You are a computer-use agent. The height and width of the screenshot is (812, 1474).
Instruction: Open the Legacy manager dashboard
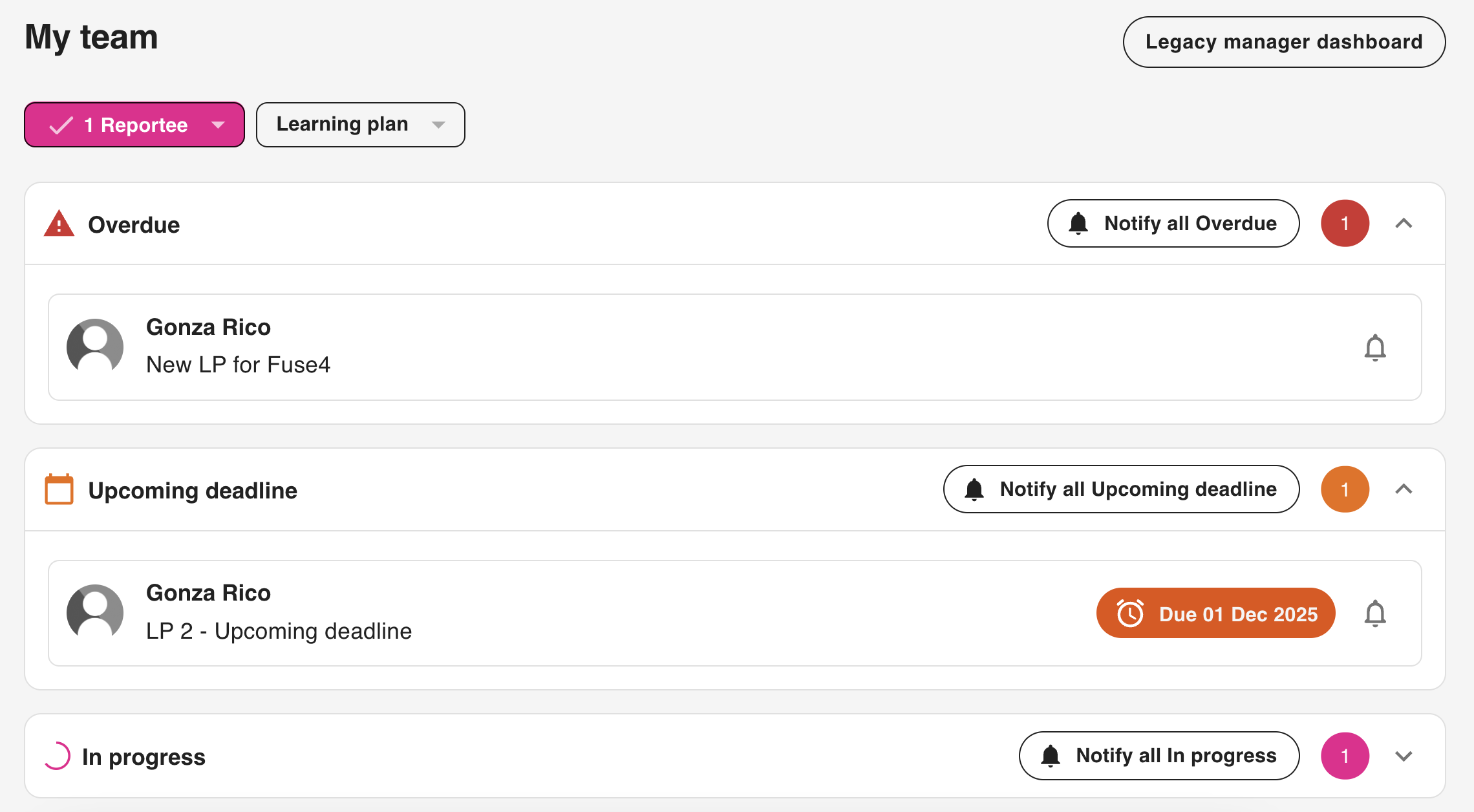[1283, 42]
